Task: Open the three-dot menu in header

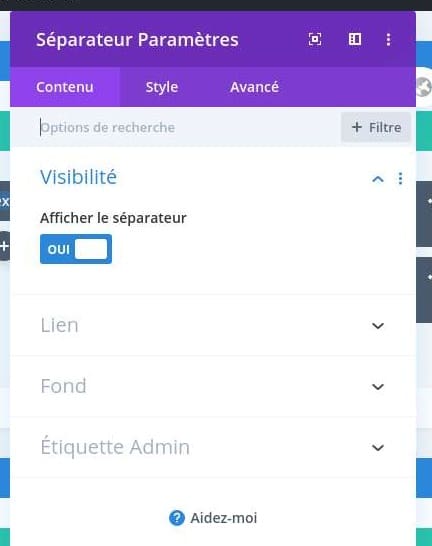Action: pos(388,39)
